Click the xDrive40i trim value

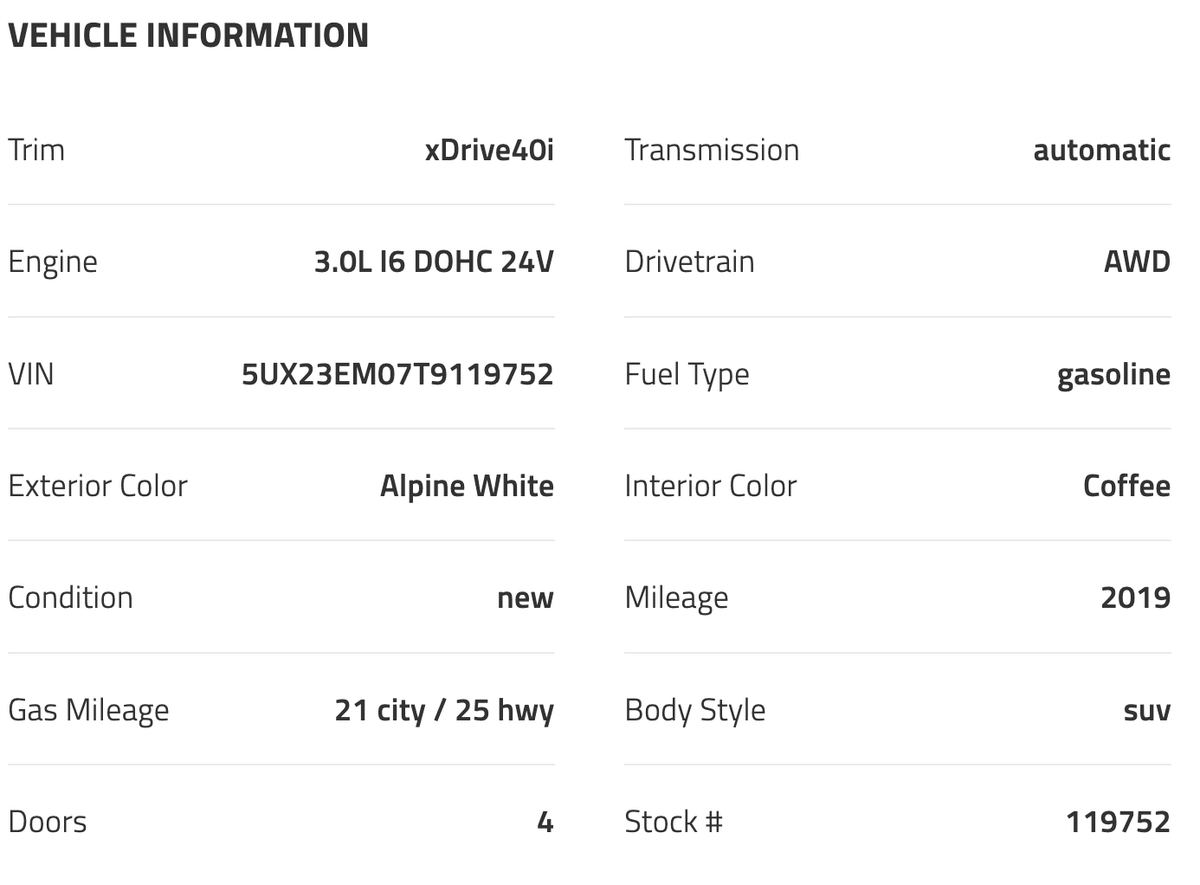coord(489,150)
